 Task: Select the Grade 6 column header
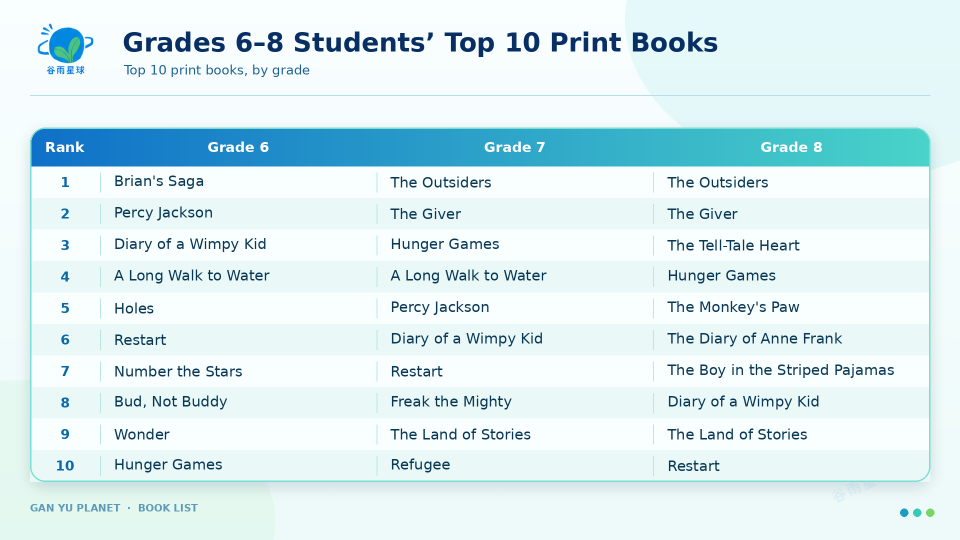238,147
